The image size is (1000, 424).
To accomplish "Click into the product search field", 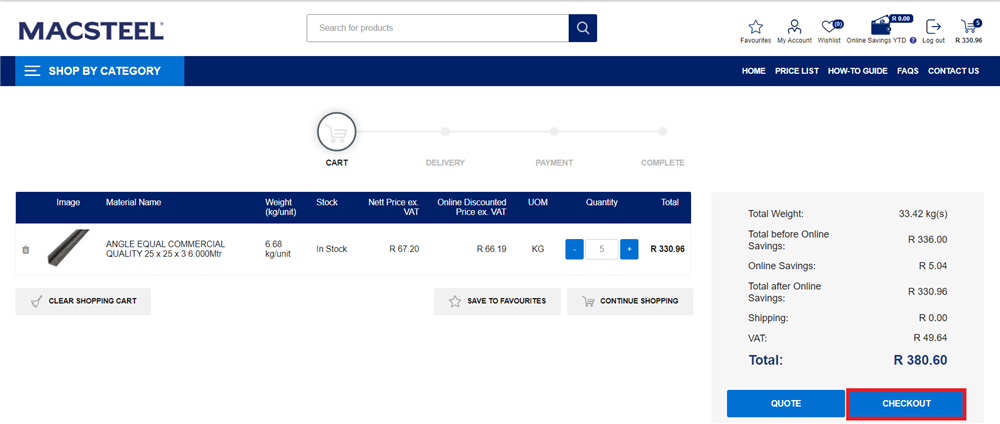I will tap(437, 28).
